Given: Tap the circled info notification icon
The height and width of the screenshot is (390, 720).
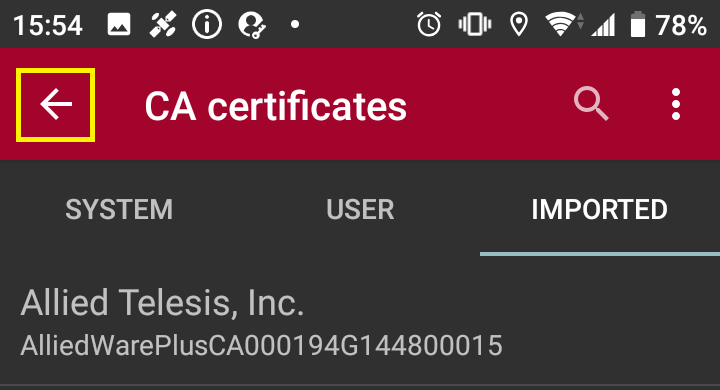Looking at the screenshot, I should (x=207, y=24).
